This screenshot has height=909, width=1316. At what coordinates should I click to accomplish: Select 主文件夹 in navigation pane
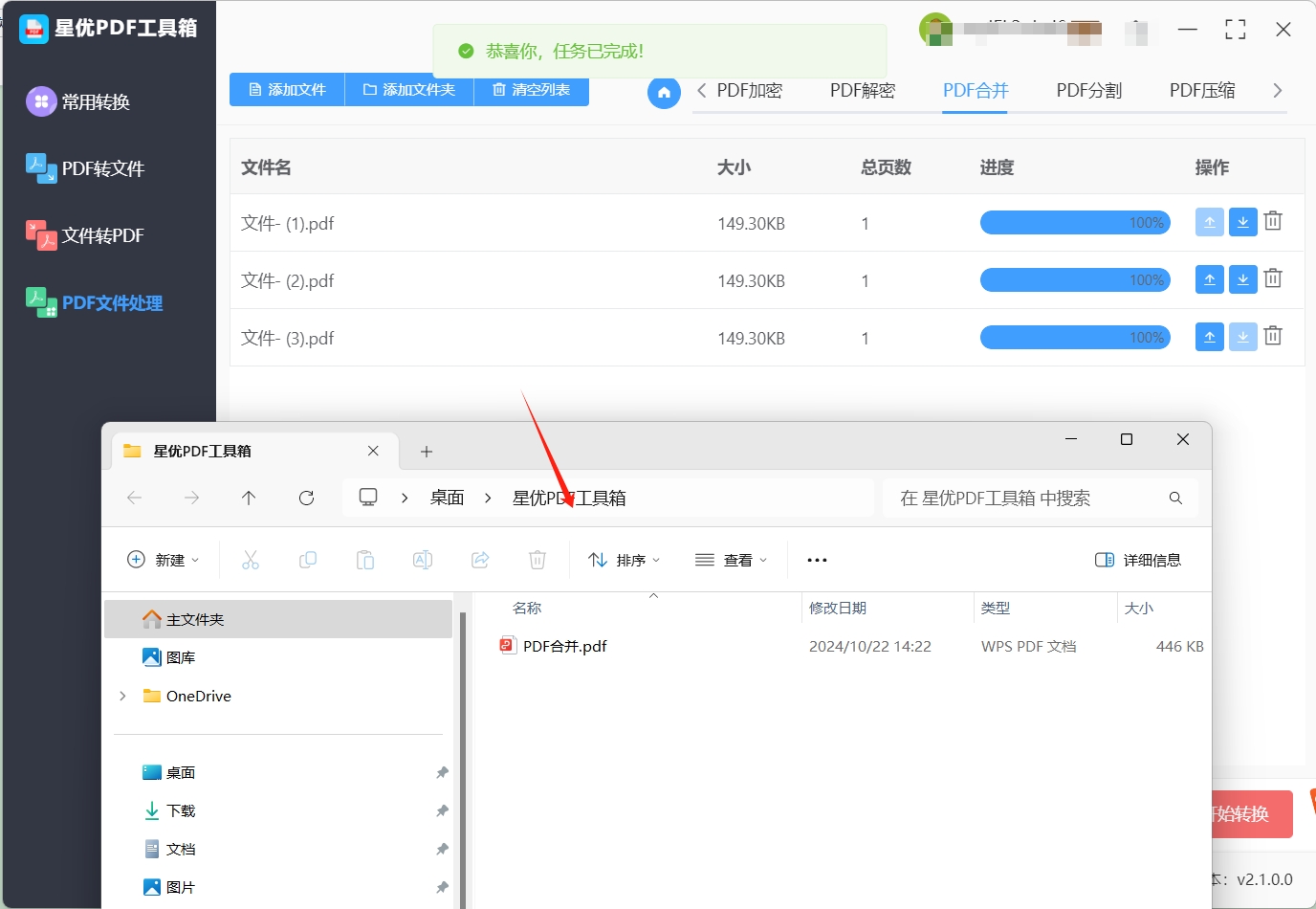(x=278, y=619)
